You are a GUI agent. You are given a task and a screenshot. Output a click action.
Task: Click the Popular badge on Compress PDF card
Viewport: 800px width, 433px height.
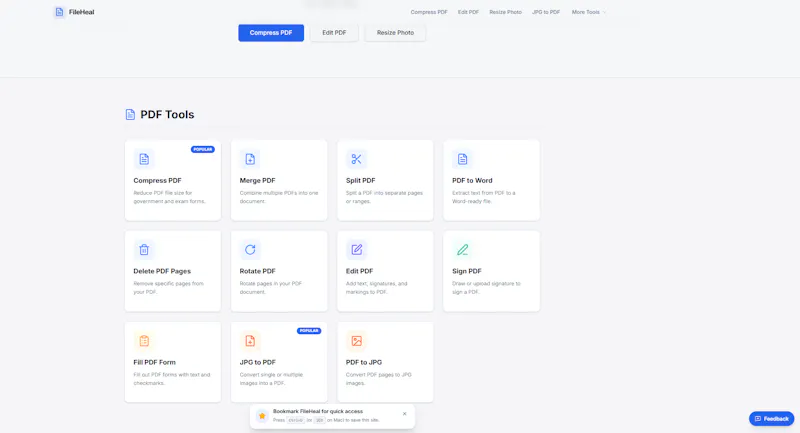click(x=203, y=149)
